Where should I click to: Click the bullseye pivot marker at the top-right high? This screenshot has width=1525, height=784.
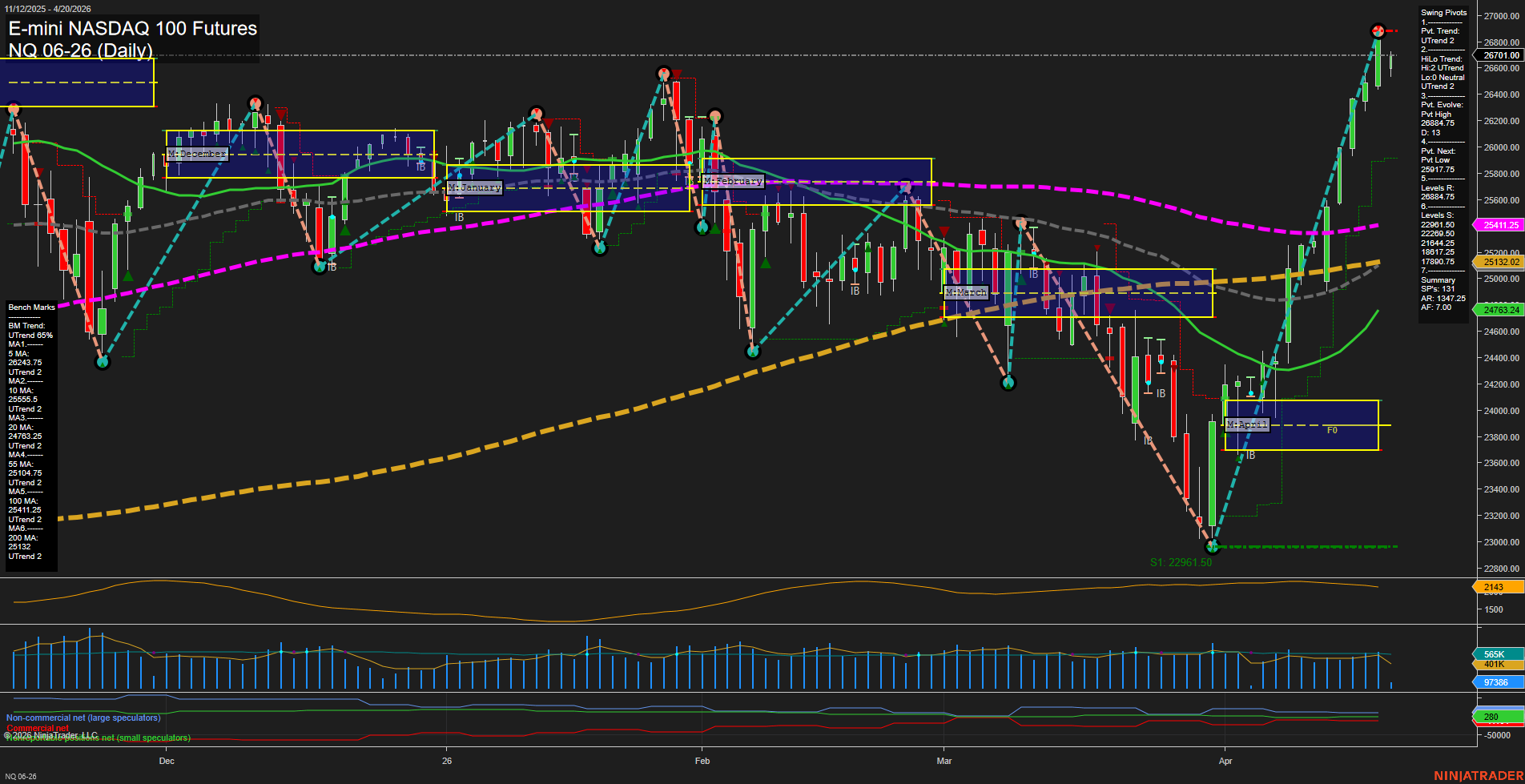(1378, 32)
